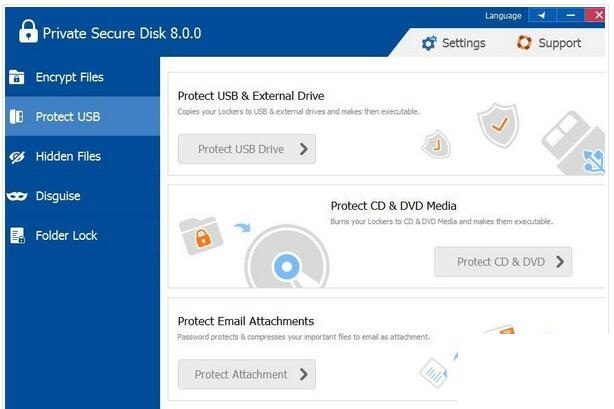
Task: Select Folder Lock in the sidebar
Action: tap(66, 236)
